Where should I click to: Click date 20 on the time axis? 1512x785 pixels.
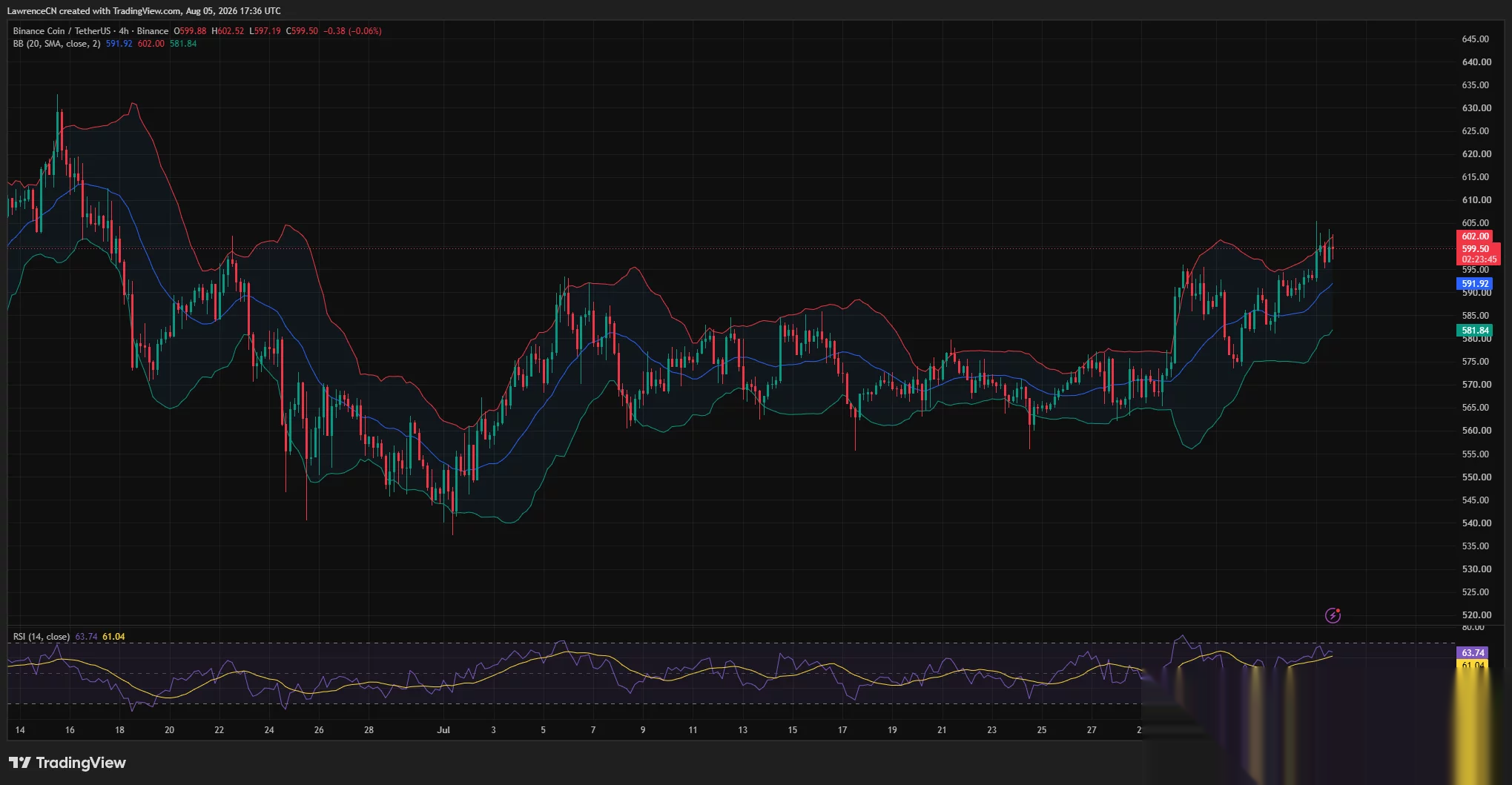point(169,730)
